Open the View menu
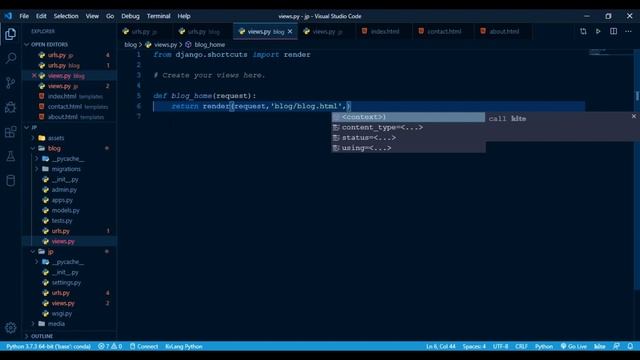The width and height of the screenshot is (640, 360). pos(92,16)
